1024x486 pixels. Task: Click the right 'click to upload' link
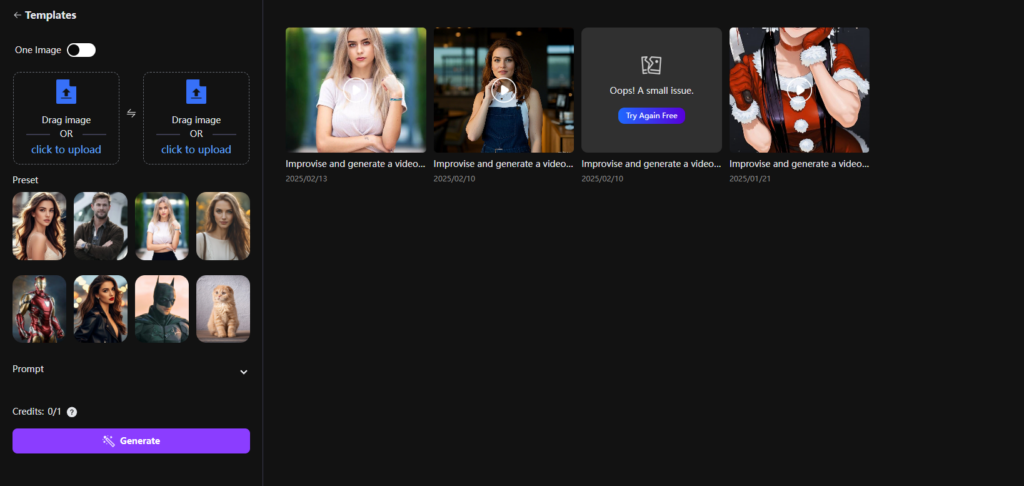(196, 150)
